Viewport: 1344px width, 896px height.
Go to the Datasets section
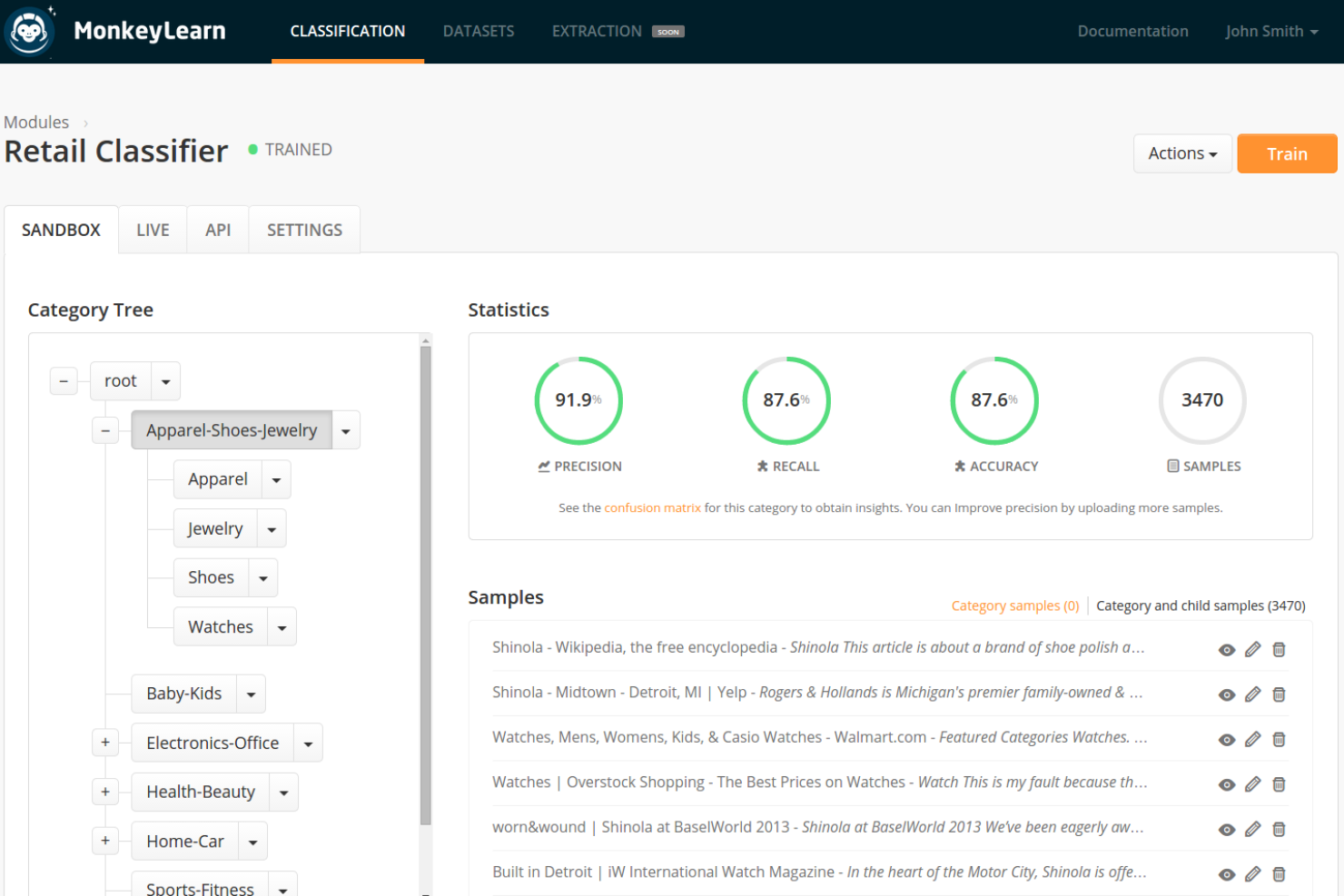[x=479, y=31]
